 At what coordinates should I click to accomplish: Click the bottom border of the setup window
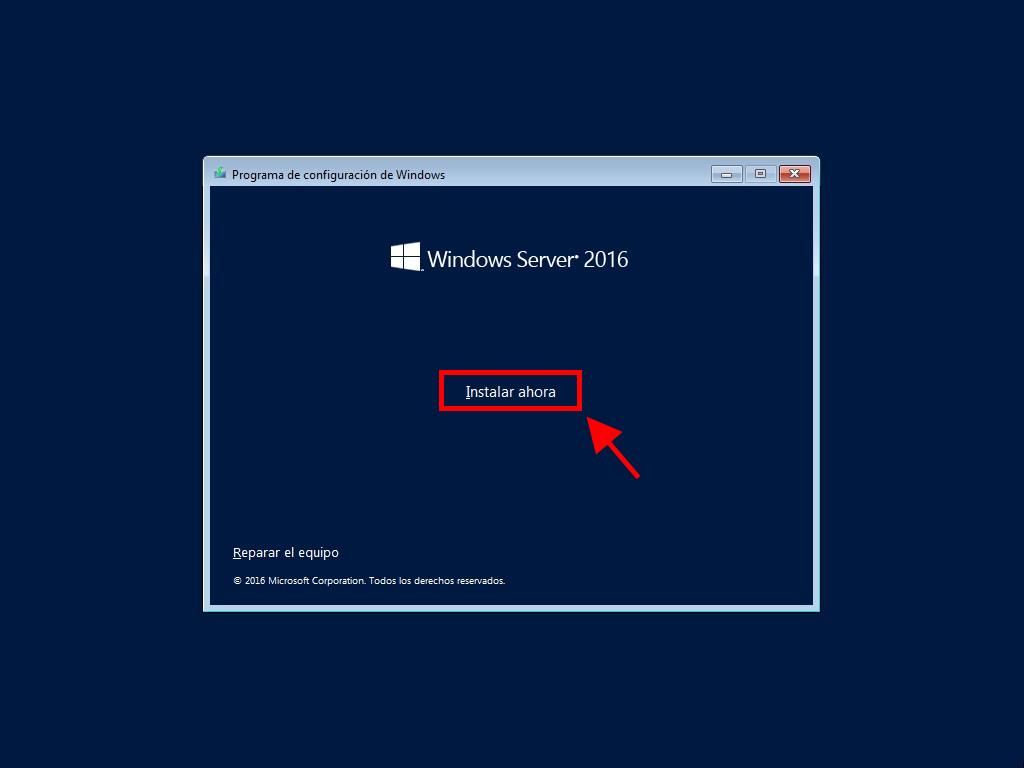point(511,609)
